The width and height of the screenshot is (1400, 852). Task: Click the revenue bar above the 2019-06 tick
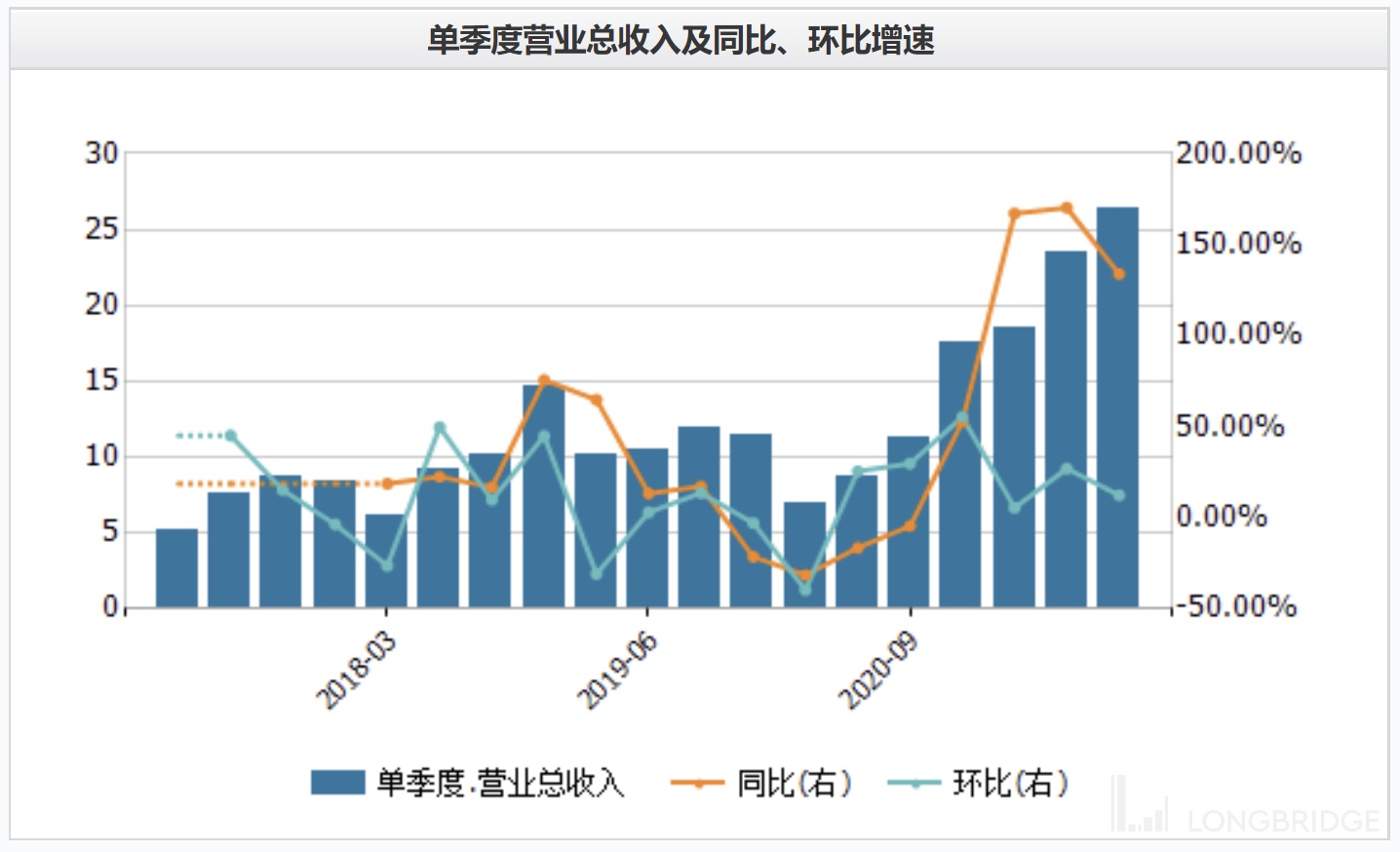pyautogui.click(x=647, y=528)
